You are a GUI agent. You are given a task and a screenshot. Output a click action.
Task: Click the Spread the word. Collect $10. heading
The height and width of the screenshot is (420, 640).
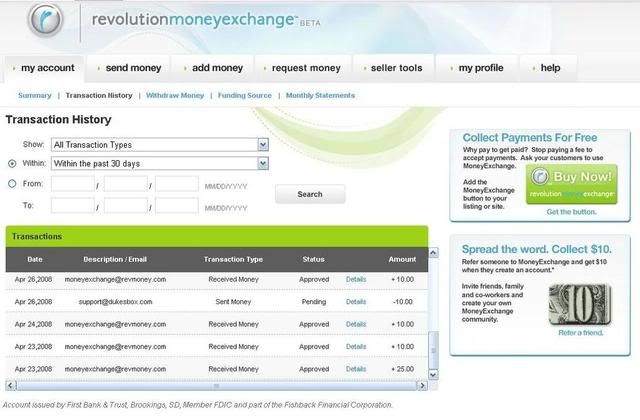pos(536,249)
